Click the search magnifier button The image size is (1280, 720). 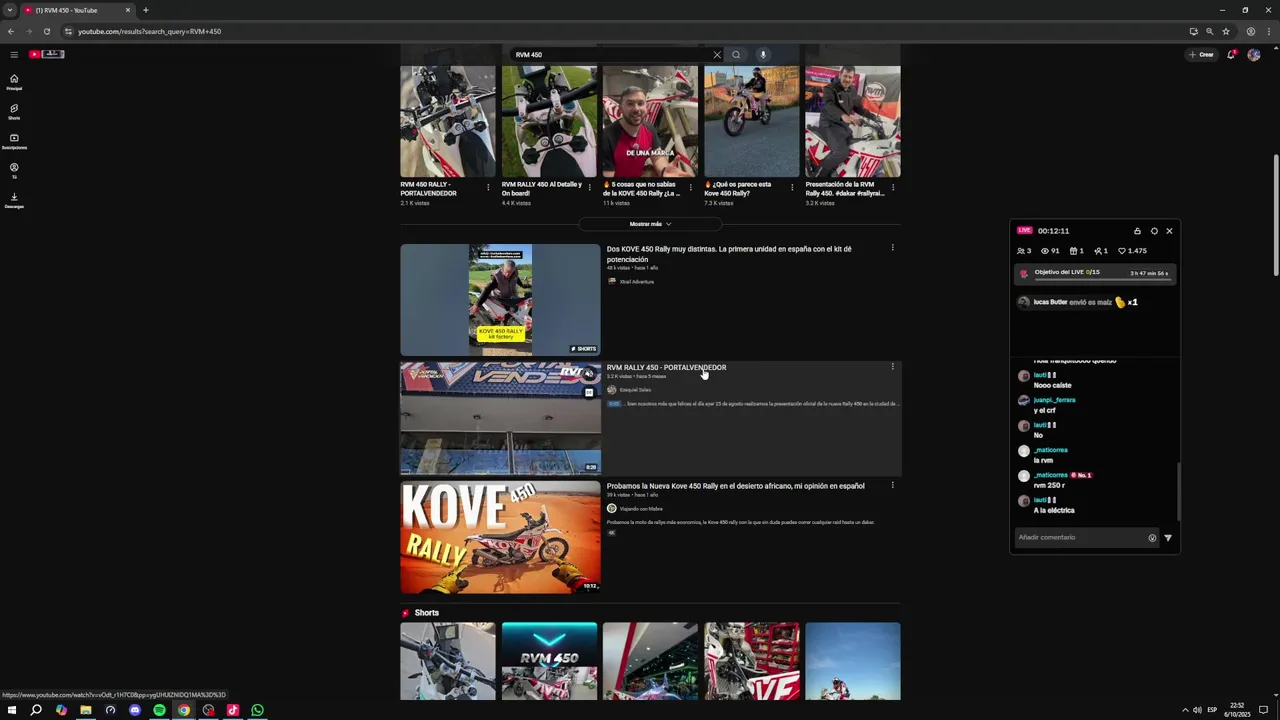pos(736,55)
